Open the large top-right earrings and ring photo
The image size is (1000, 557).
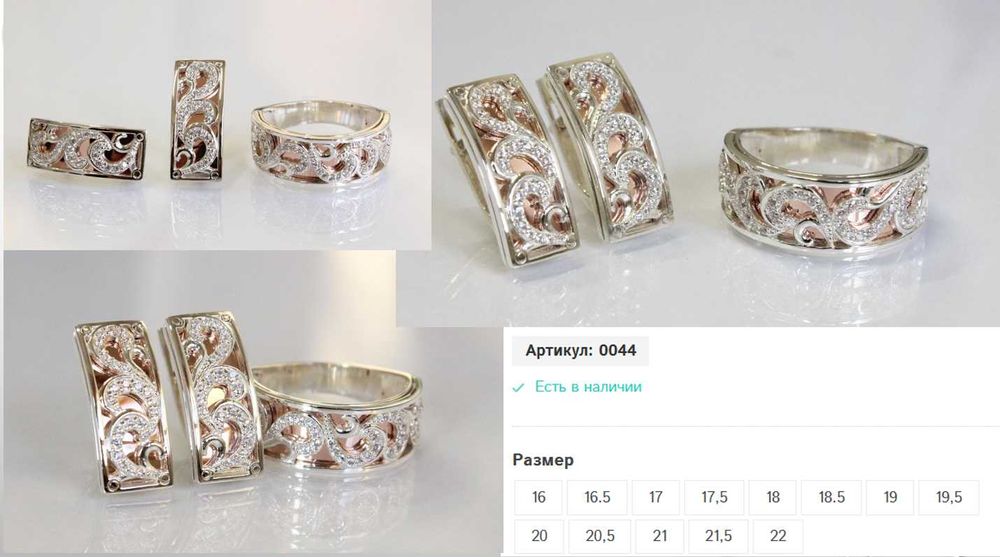coord(716,163)
